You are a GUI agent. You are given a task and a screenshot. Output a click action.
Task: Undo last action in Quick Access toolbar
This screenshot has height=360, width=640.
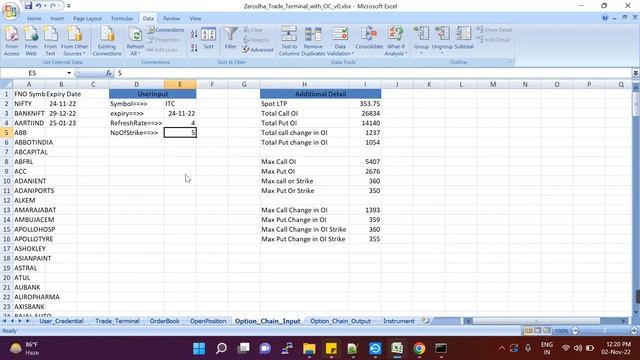click(x=38, y=6)
